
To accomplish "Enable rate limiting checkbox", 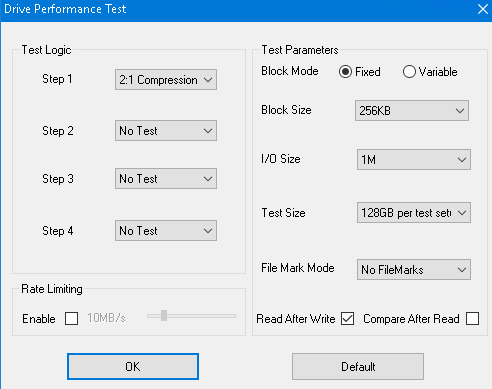I will (x=72, y=318).
